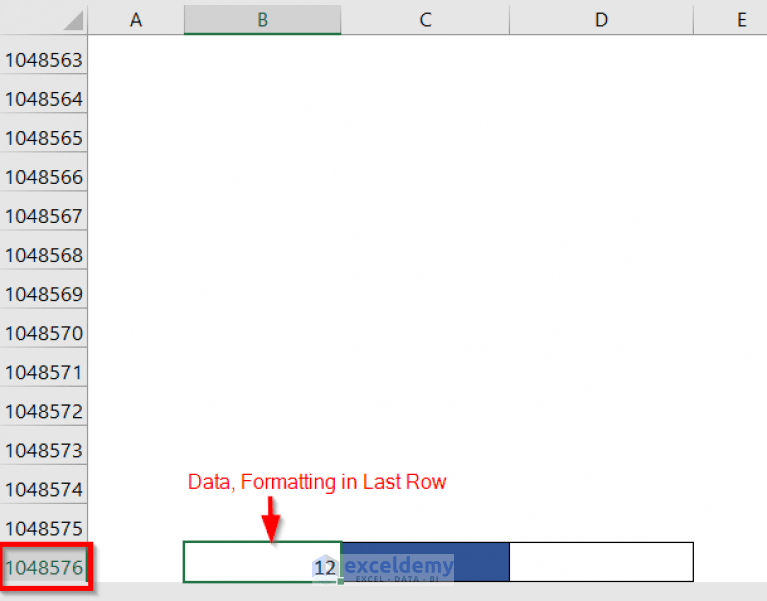
Task: Click the Select All corner triangle
Action: pyautogui.click(x=73, y=21)
